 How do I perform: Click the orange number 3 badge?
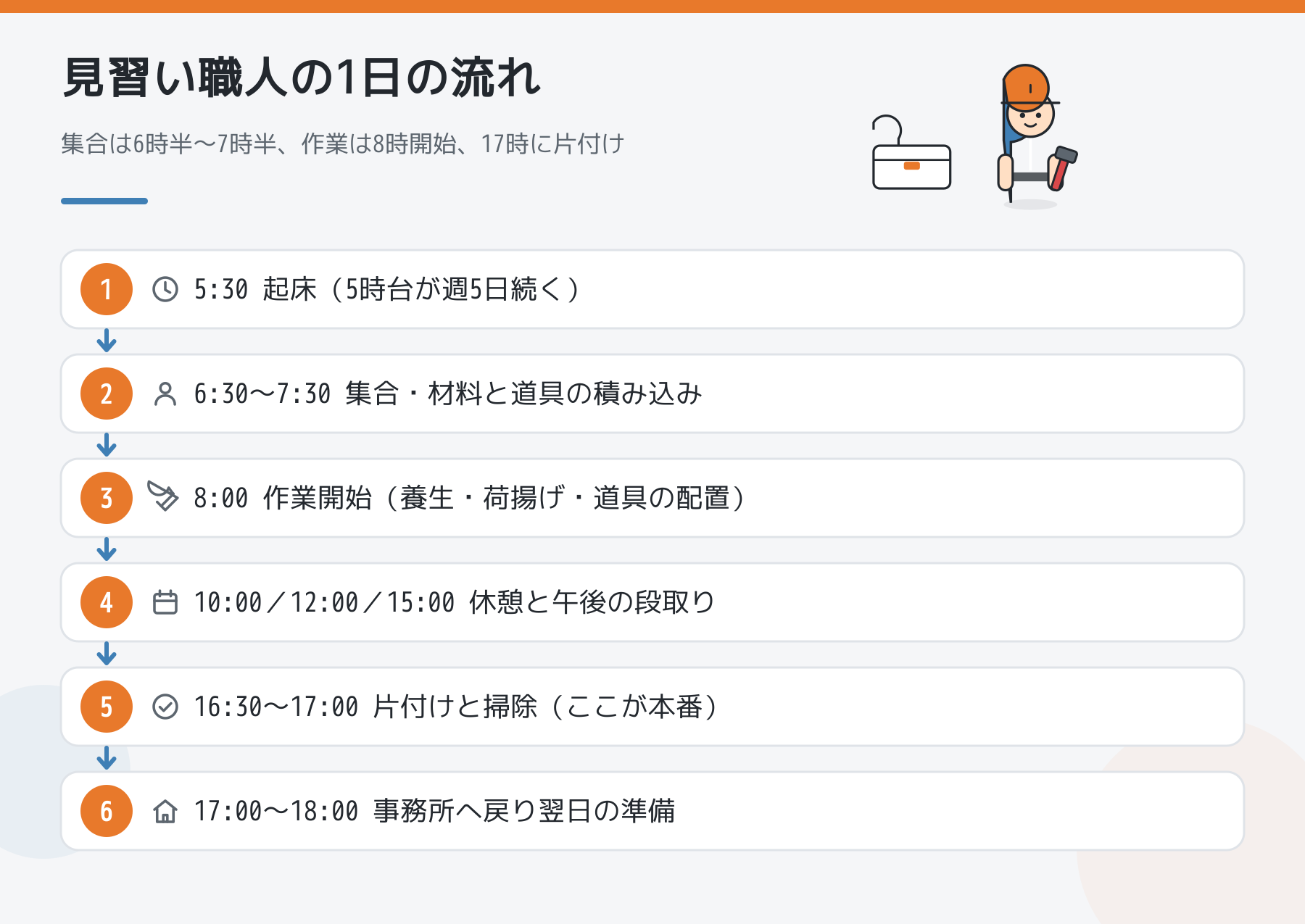click(107, 498)
